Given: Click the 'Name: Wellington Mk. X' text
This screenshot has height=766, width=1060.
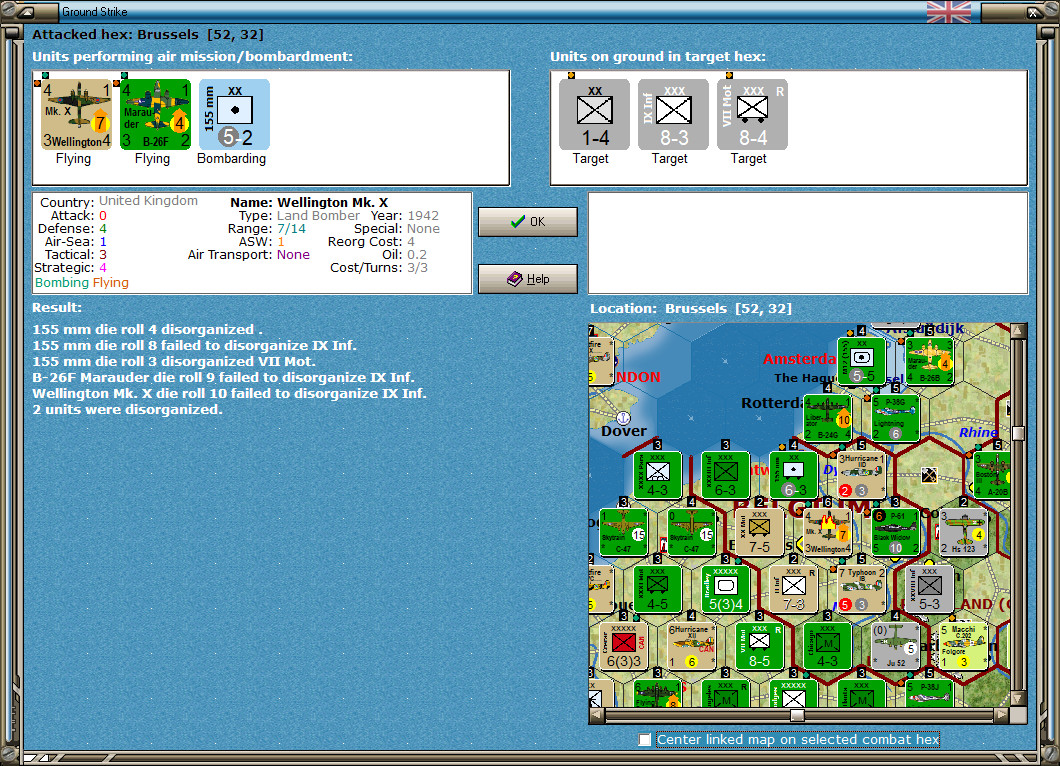Looking at the screenshot, I should [309, 202].
